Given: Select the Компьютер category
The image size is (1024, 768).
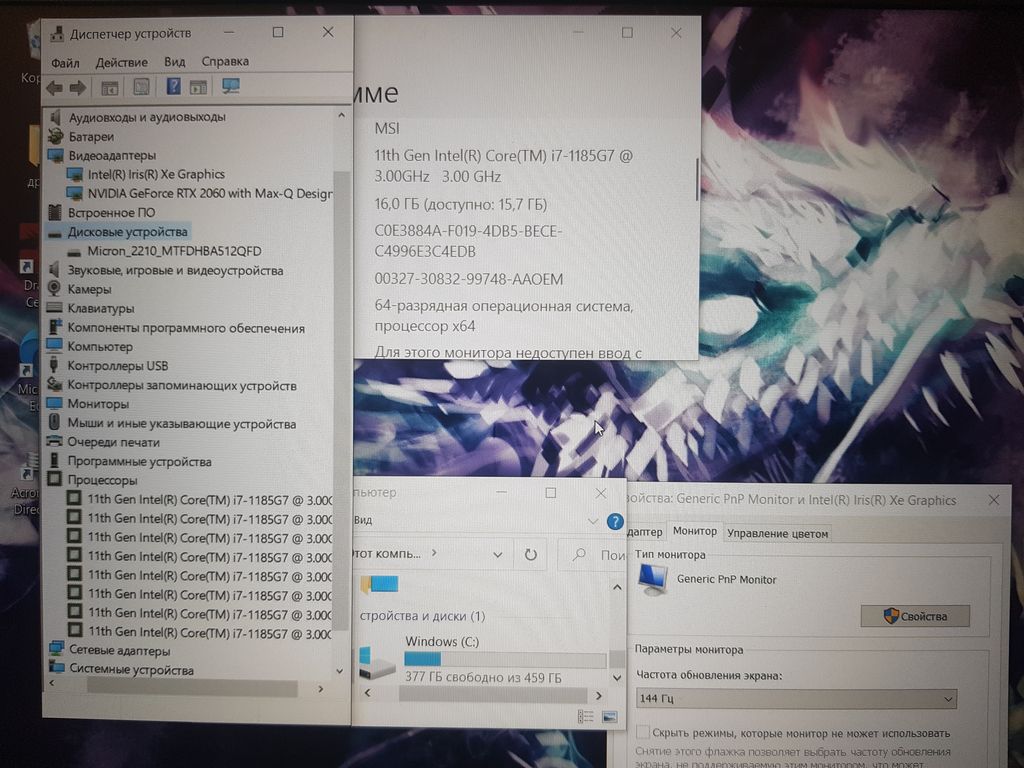Looking at the screenshot, I should pyautogui.click(x=100, y=347).
